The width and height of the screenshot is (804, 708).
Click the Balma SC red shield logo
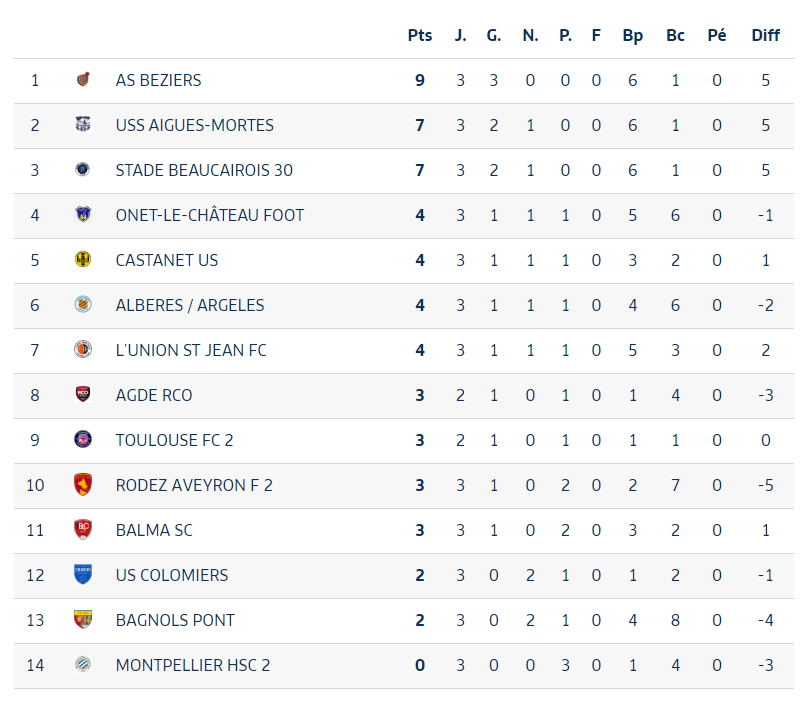click(83, 530)
